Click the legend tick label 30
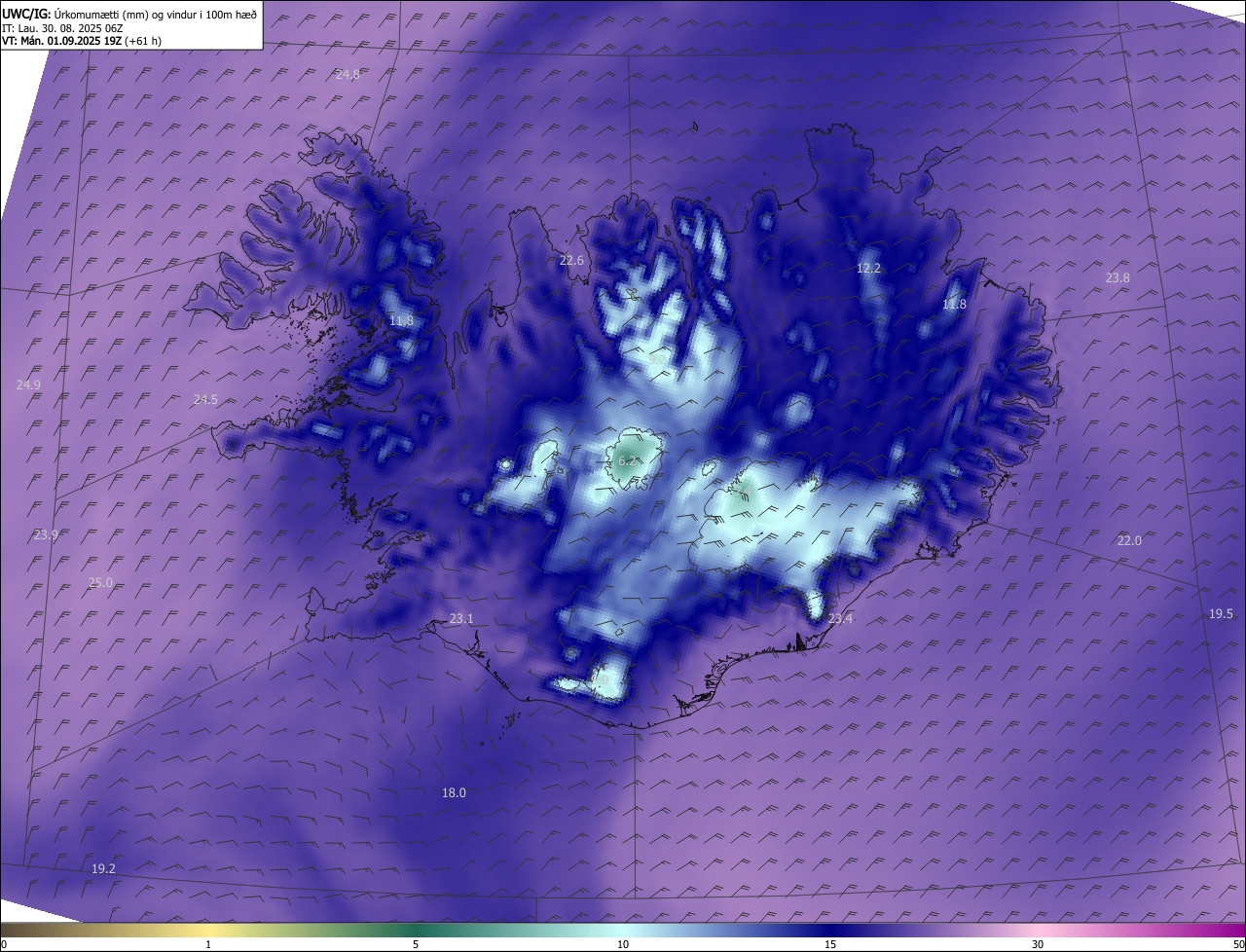 tap(1038, 944)
